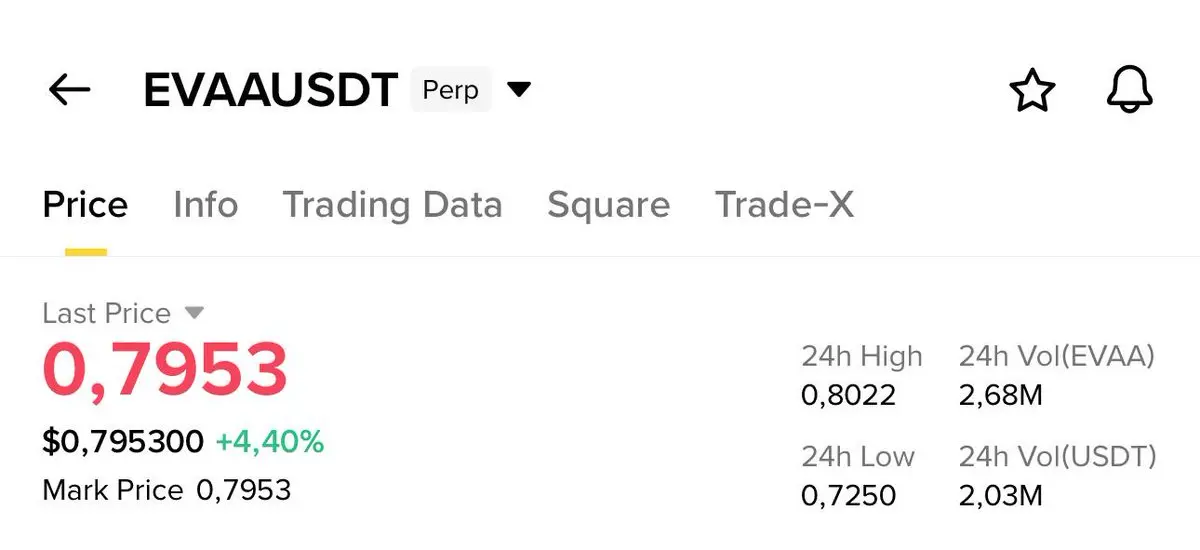Viewport: 1200px width, 550px height.
Task: Switch to the Info tab
Action: (x=205, y=205)
